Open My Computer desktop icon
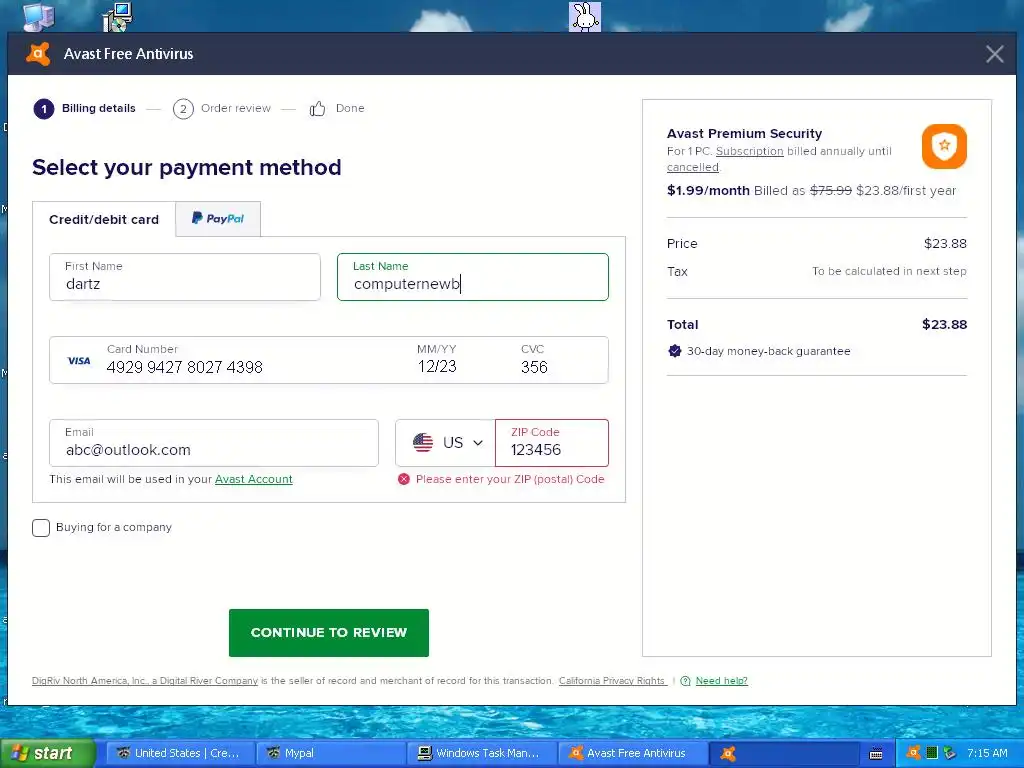 click(x=39, y=16)
